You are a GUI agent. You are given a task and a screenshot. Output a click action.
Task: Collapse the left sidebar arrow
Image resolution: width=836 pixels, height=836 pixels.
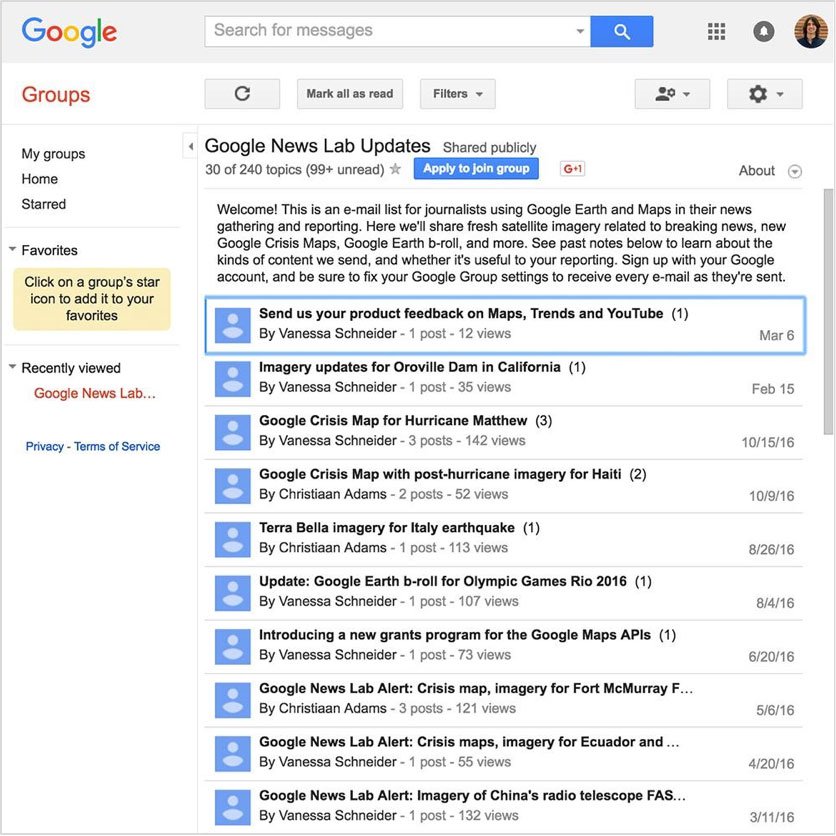click(190, 146)
